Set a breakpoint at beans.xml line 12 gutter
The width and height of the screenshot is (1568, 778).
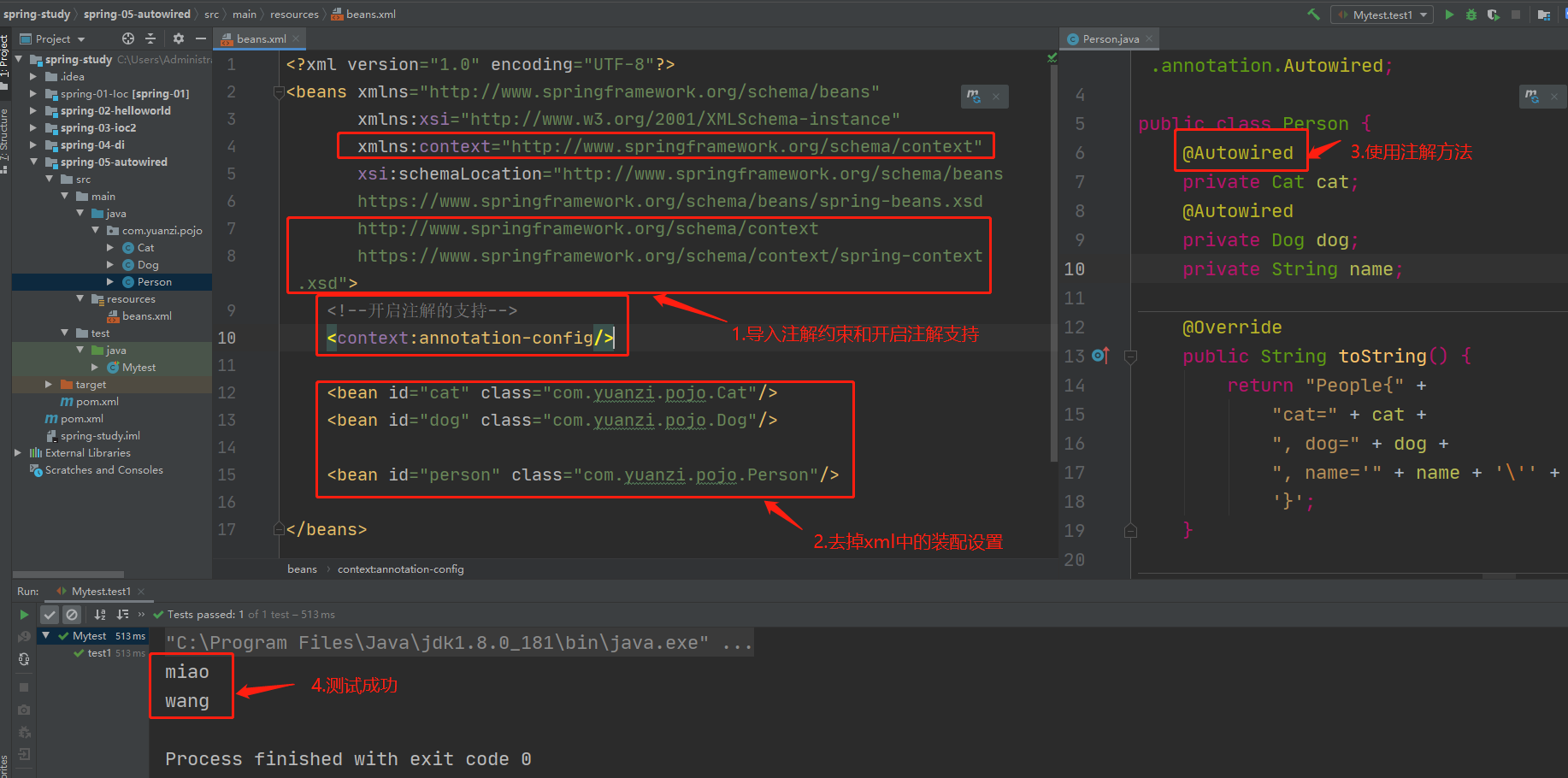[x=257, y=392]
